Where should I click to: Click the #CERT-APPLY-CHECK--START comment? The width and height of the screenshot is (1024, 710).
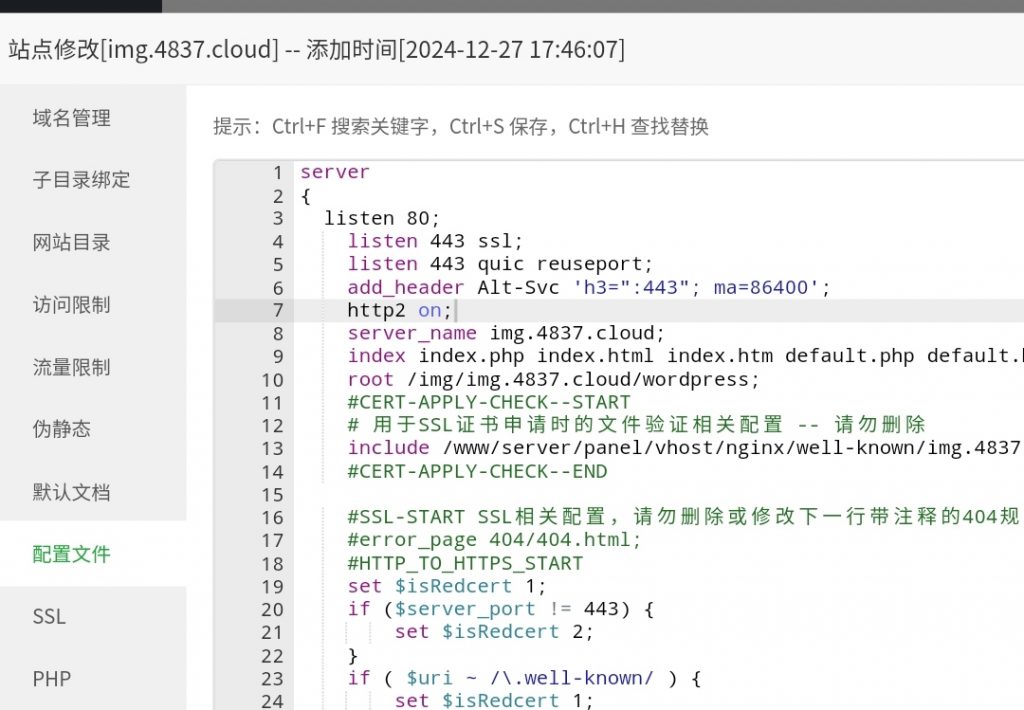point(488,402)
